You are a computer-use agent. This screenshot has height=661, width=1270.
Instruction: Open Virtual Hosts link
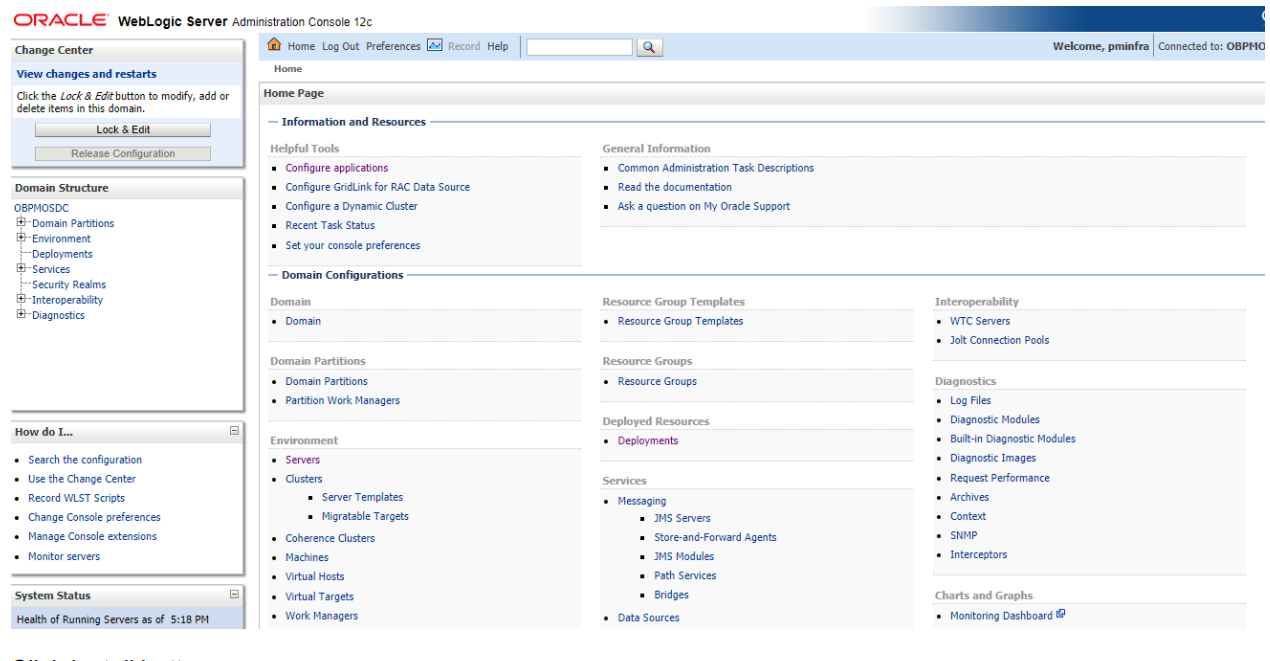click(315, 576)
